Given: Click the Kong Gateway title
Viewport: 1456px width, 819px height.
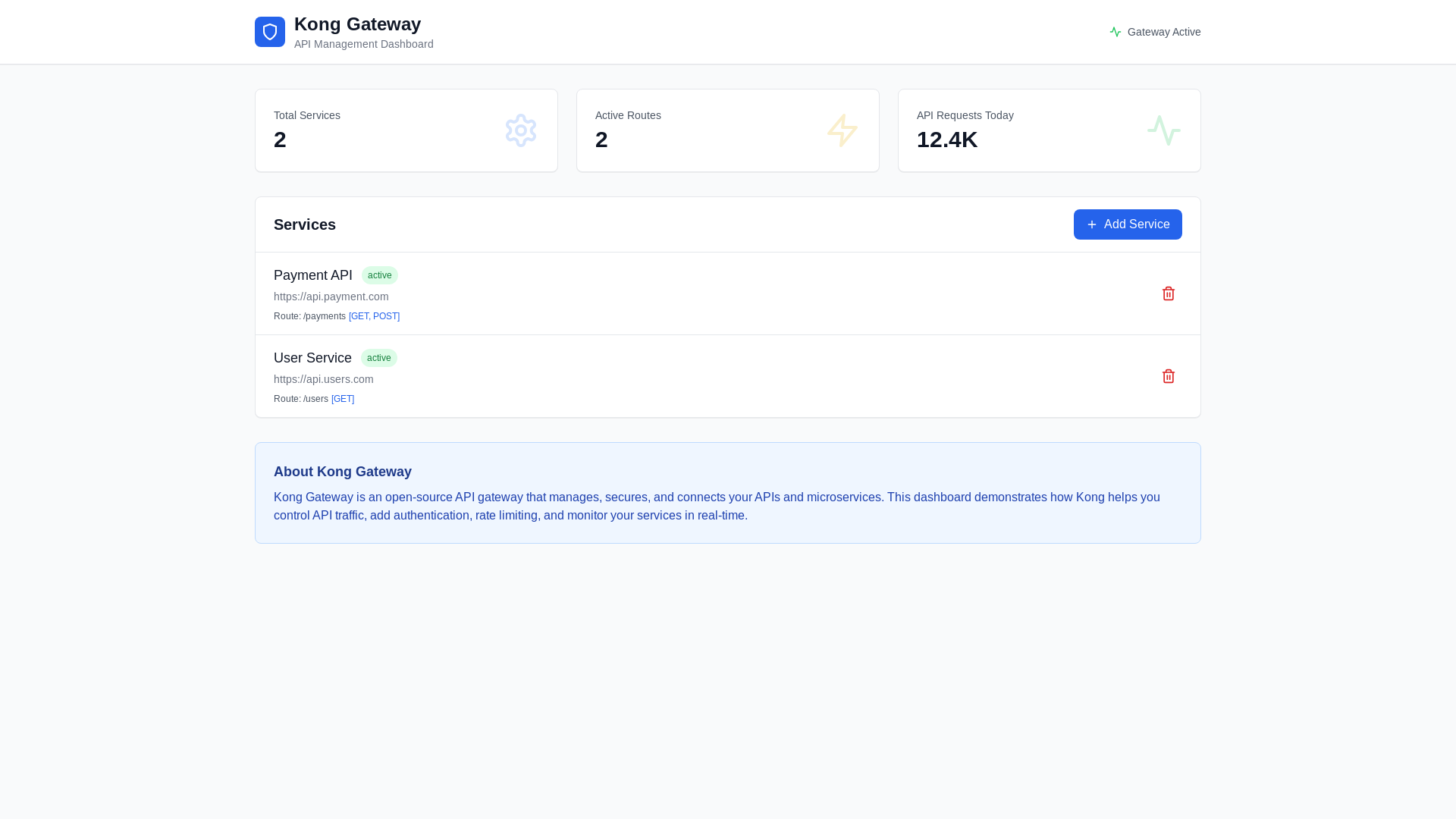Looking at the screenshot, I should pyautogui.click(x=357, y=24).
